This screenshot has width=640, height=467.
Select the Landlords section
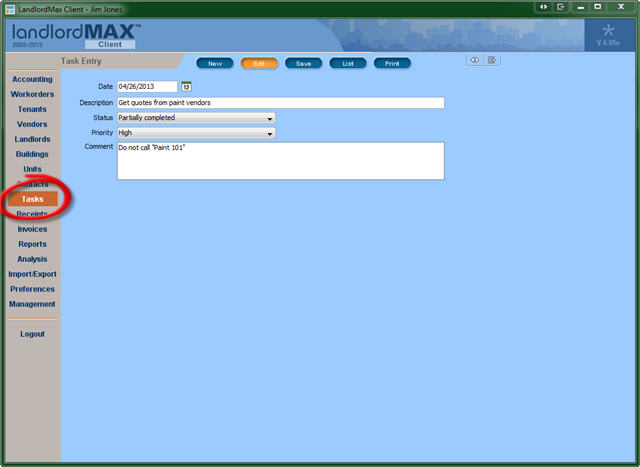point(32,139)
